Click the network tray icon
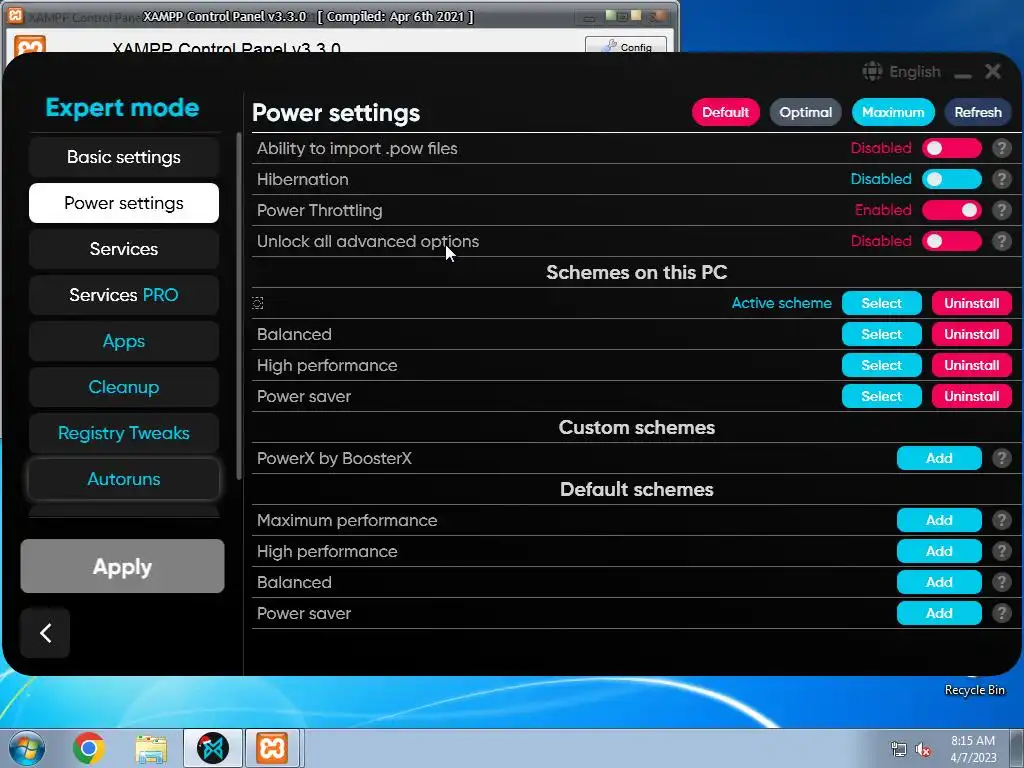This screenshot has height=768, width=1024. click(899, 750)
